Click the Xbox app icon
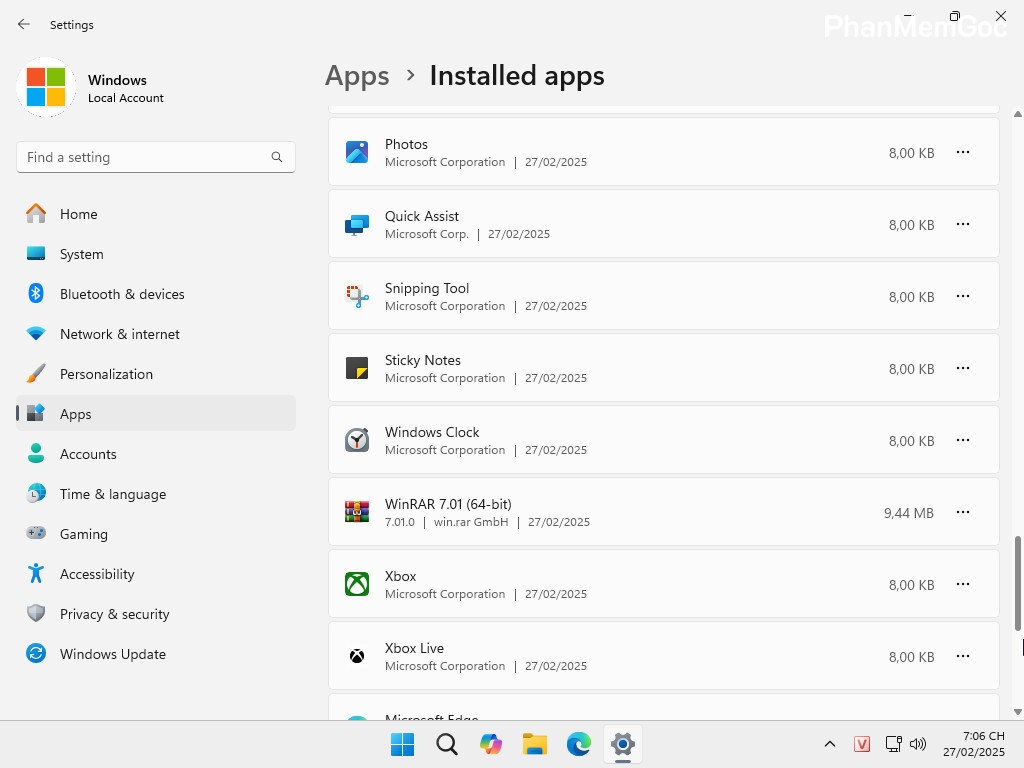The image size is (1024, 768). [x=357, y=584]
